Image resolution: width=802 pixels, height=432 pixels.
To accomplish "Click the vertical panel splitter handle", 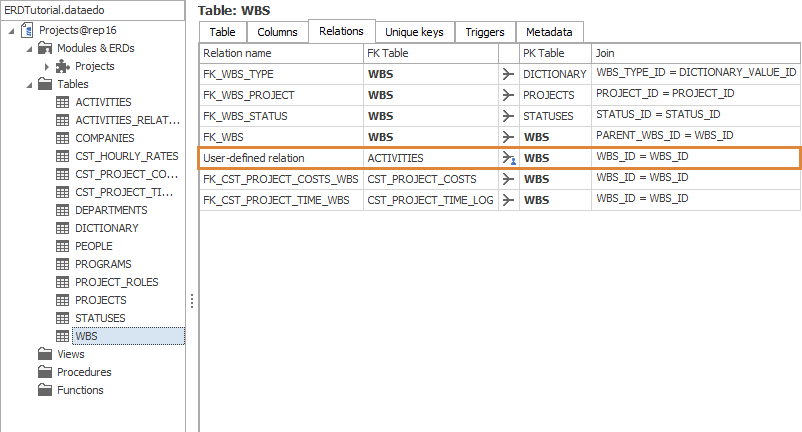I will tap(191, 301).
